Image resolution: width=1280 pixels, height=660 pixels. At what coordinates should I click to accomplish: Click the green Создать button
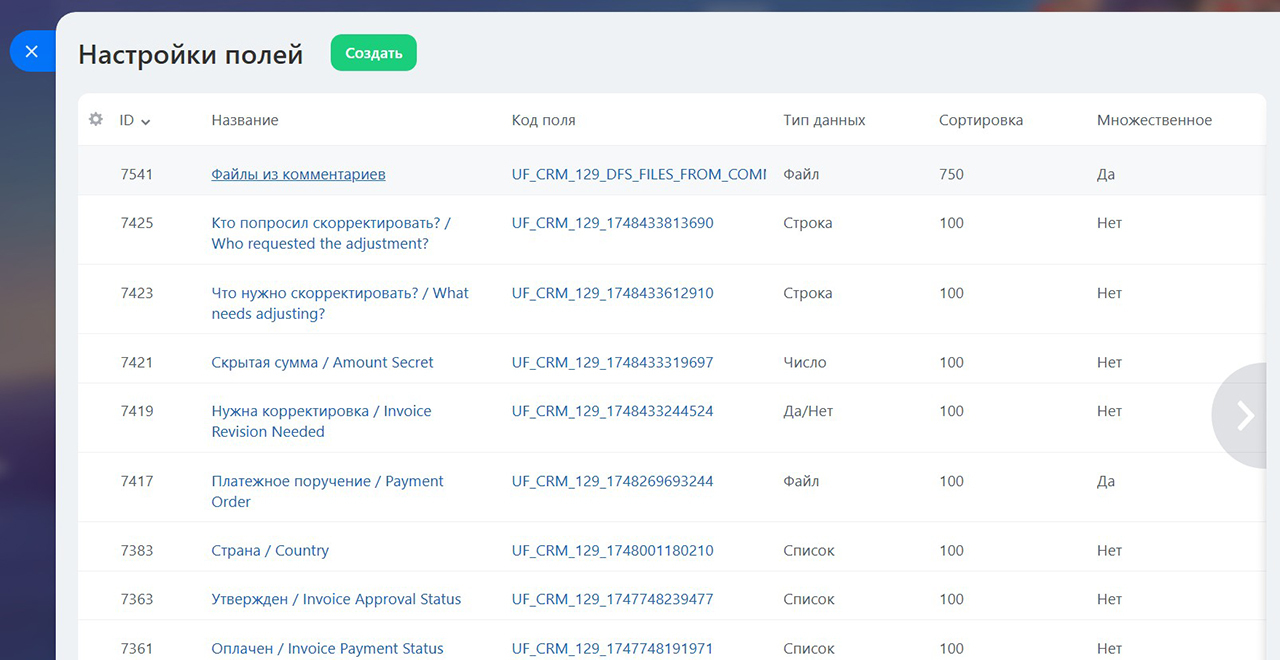[x=373, y=53]
